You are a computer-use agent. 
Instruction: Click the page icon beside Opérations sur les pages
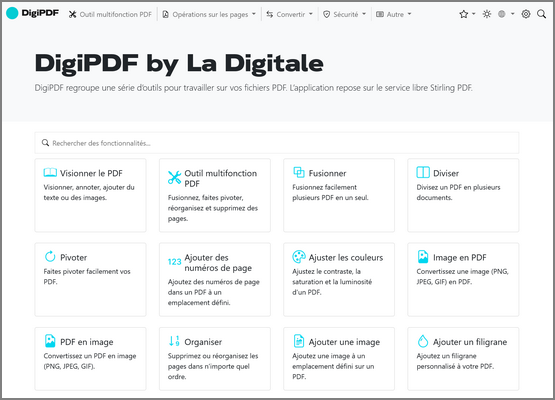point(165,14)
